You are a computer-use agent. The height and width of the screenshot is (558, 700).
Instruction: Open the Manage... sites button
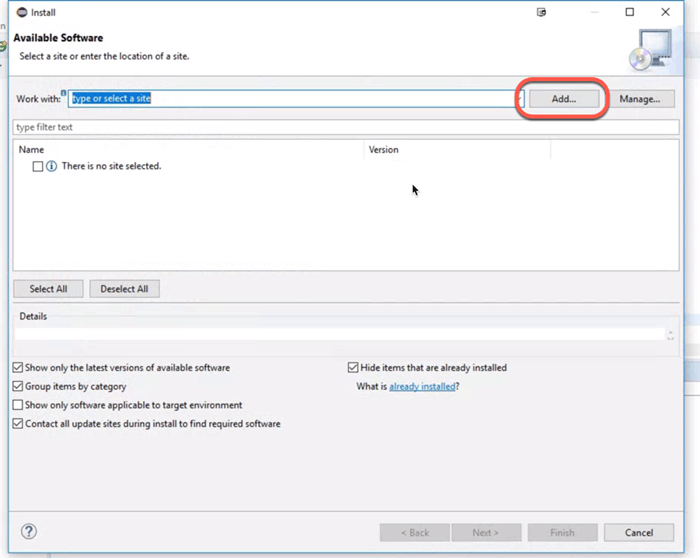coord(639,99)
